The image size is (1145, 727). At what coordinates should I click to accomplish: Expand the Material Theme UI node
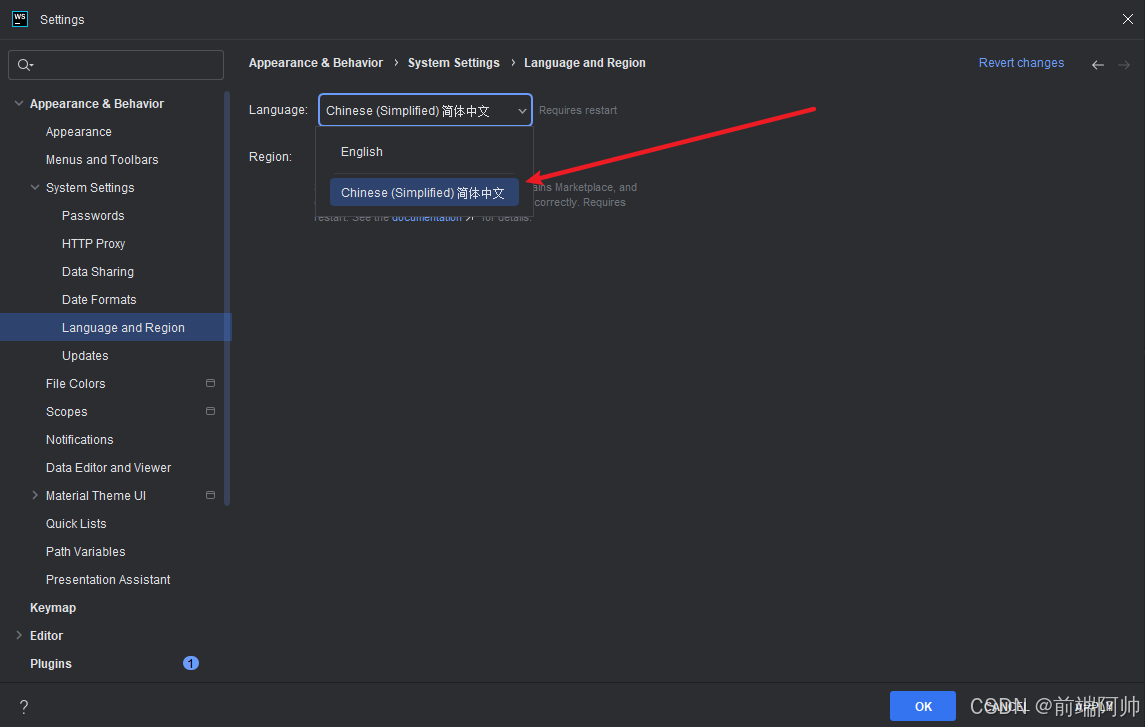[x=34, y=495]
